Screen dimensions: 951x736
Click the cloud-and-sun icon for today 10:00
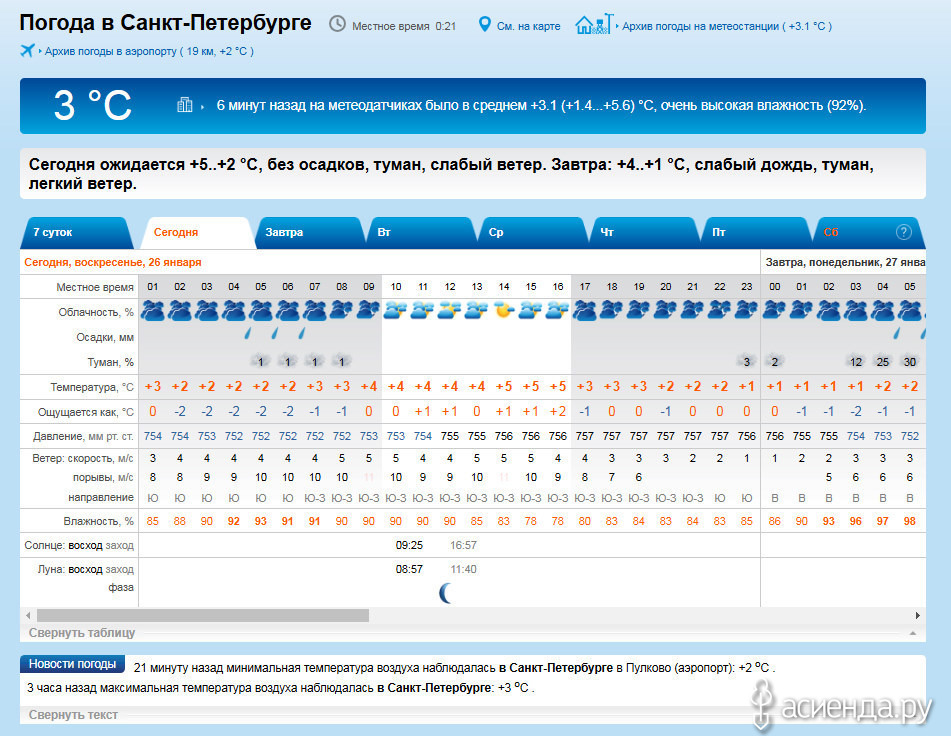[395, 310]
